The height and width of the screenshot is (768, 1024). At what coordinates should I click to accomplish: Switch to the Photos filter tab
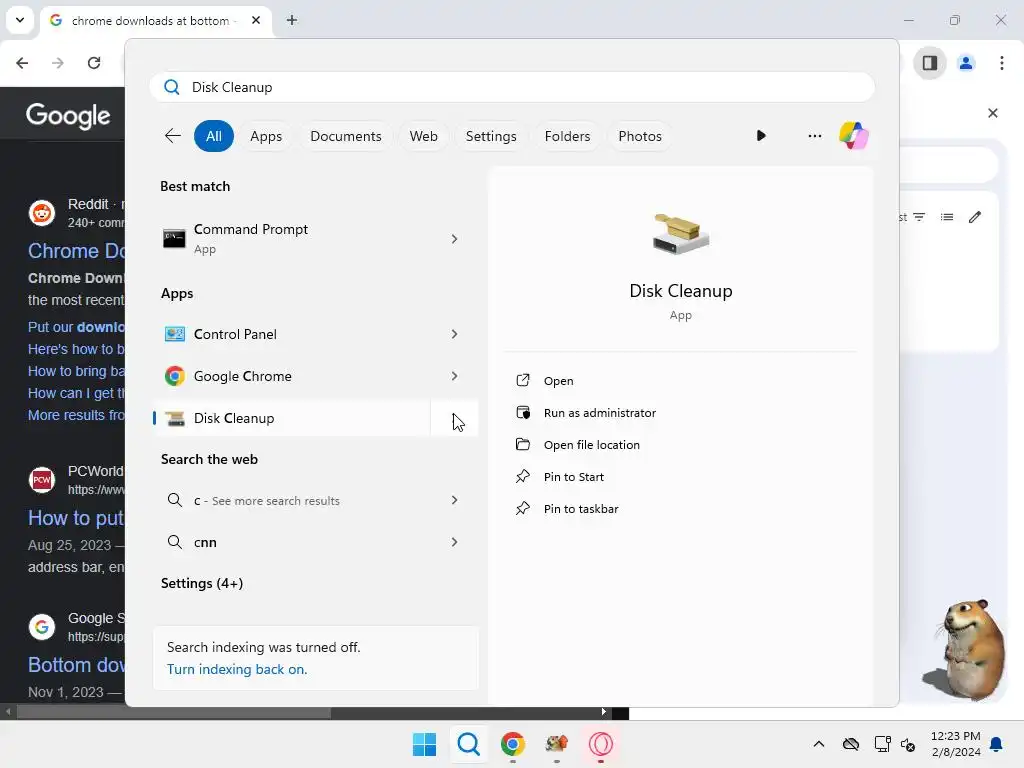pos(639,136)
